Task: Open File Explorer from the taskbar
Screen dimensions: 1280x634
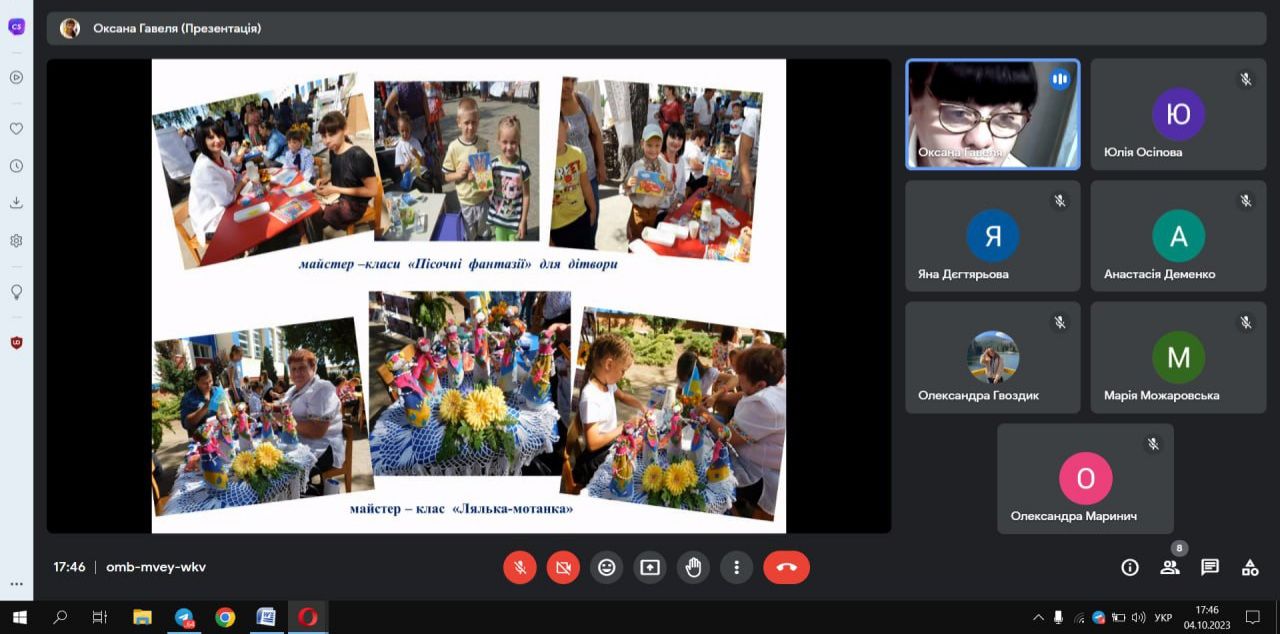Action: point(142,617)
